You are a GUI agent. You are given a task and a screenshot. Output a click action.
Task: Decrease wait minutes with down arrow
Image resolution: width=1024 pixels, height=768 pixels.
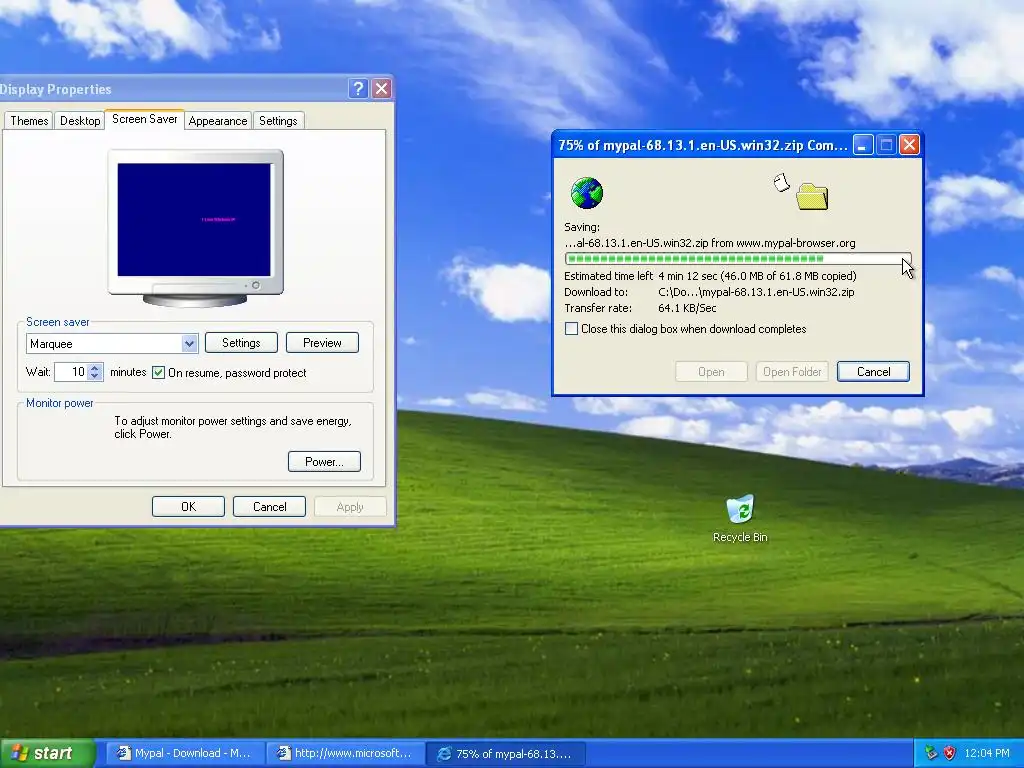tap(95, 376)
